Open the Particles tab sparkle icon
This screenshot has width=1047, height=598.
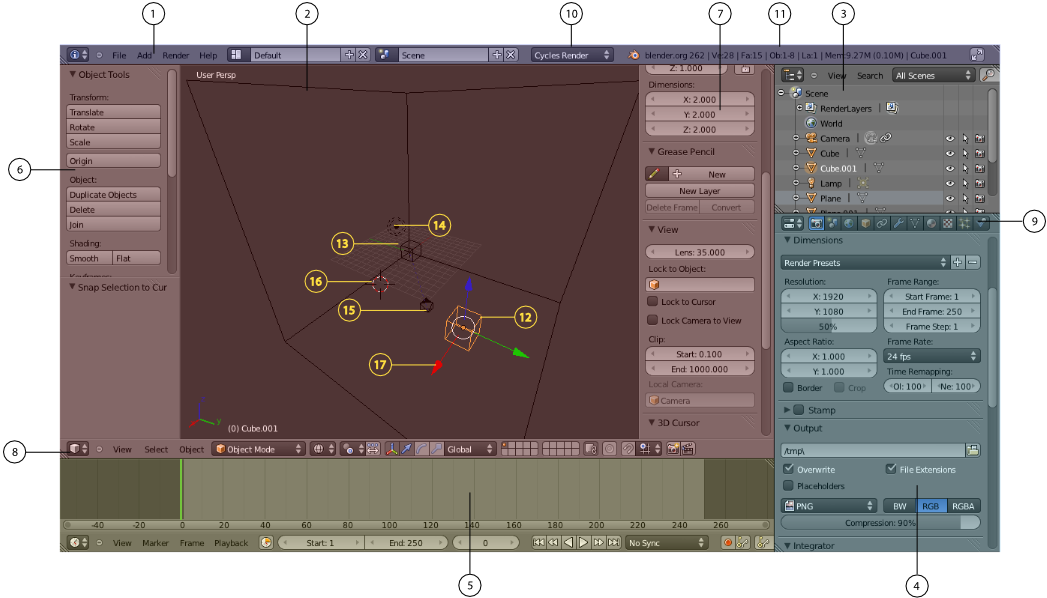(x=964, y=224)
